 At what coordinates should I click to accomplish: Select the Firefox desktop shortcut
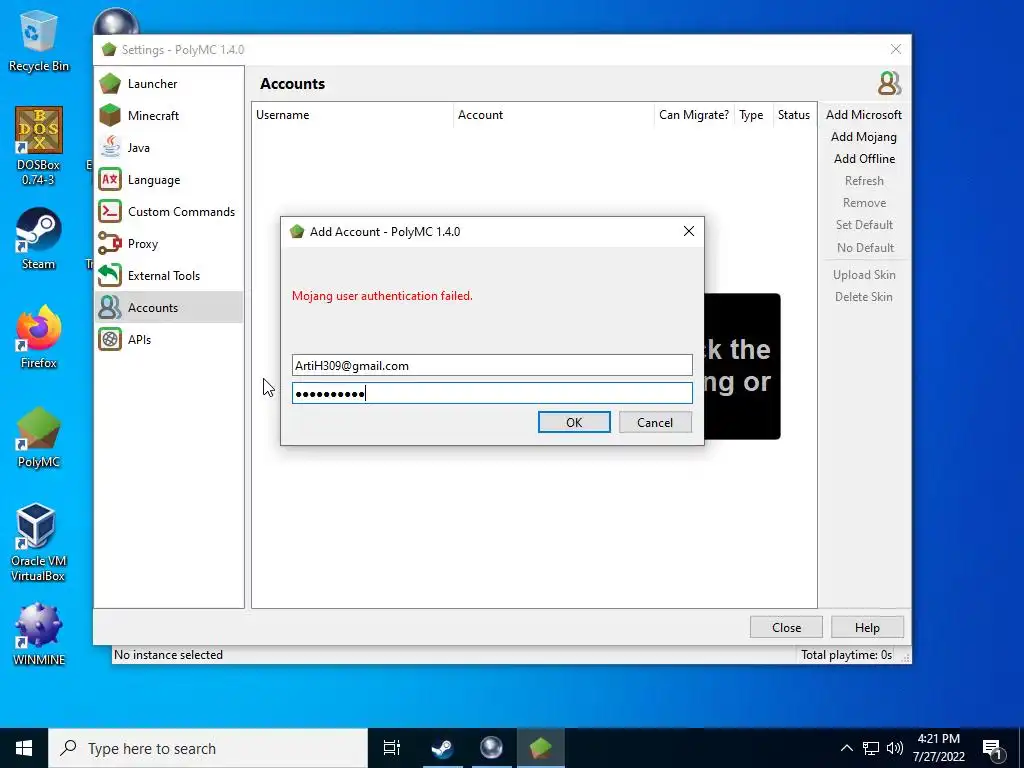[x=39, y=338]
